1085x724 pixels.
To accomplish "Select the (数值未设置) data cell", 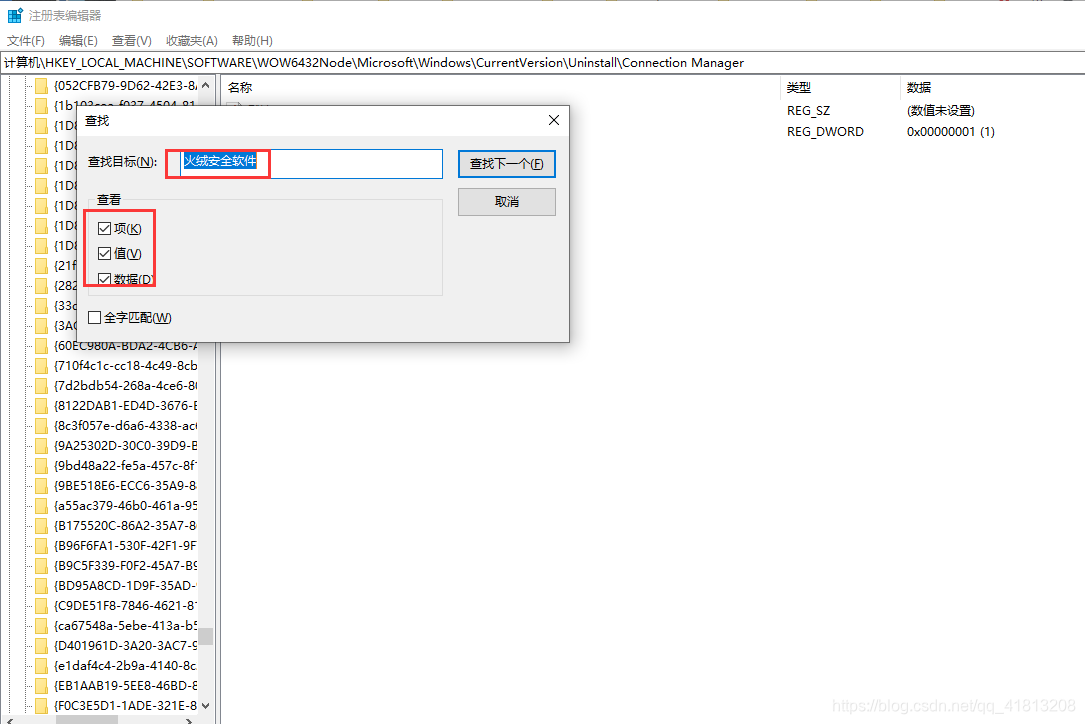I will 940,111.
